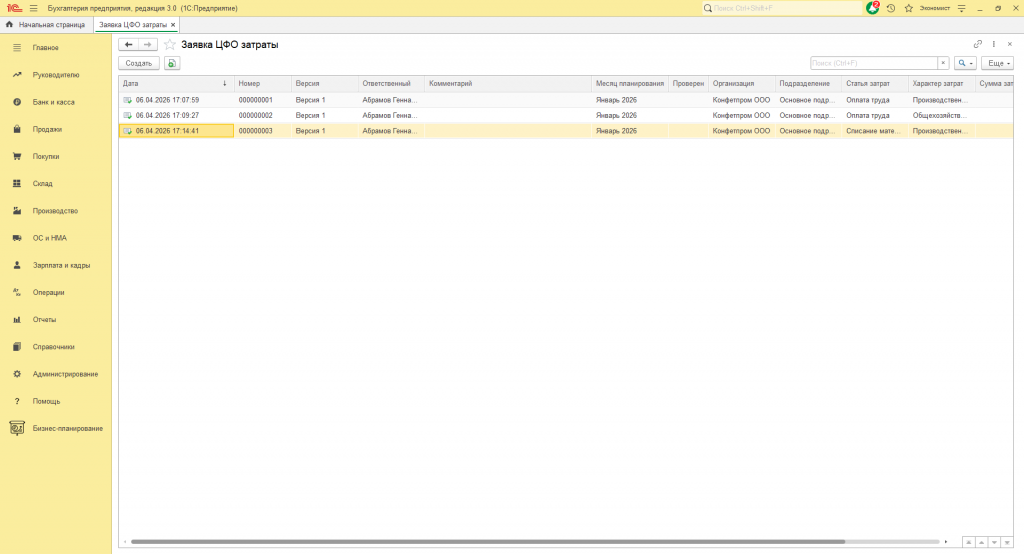Screen dimensions: 1024x554
Task: Get link to this form icon
Action: click(978, 44)
